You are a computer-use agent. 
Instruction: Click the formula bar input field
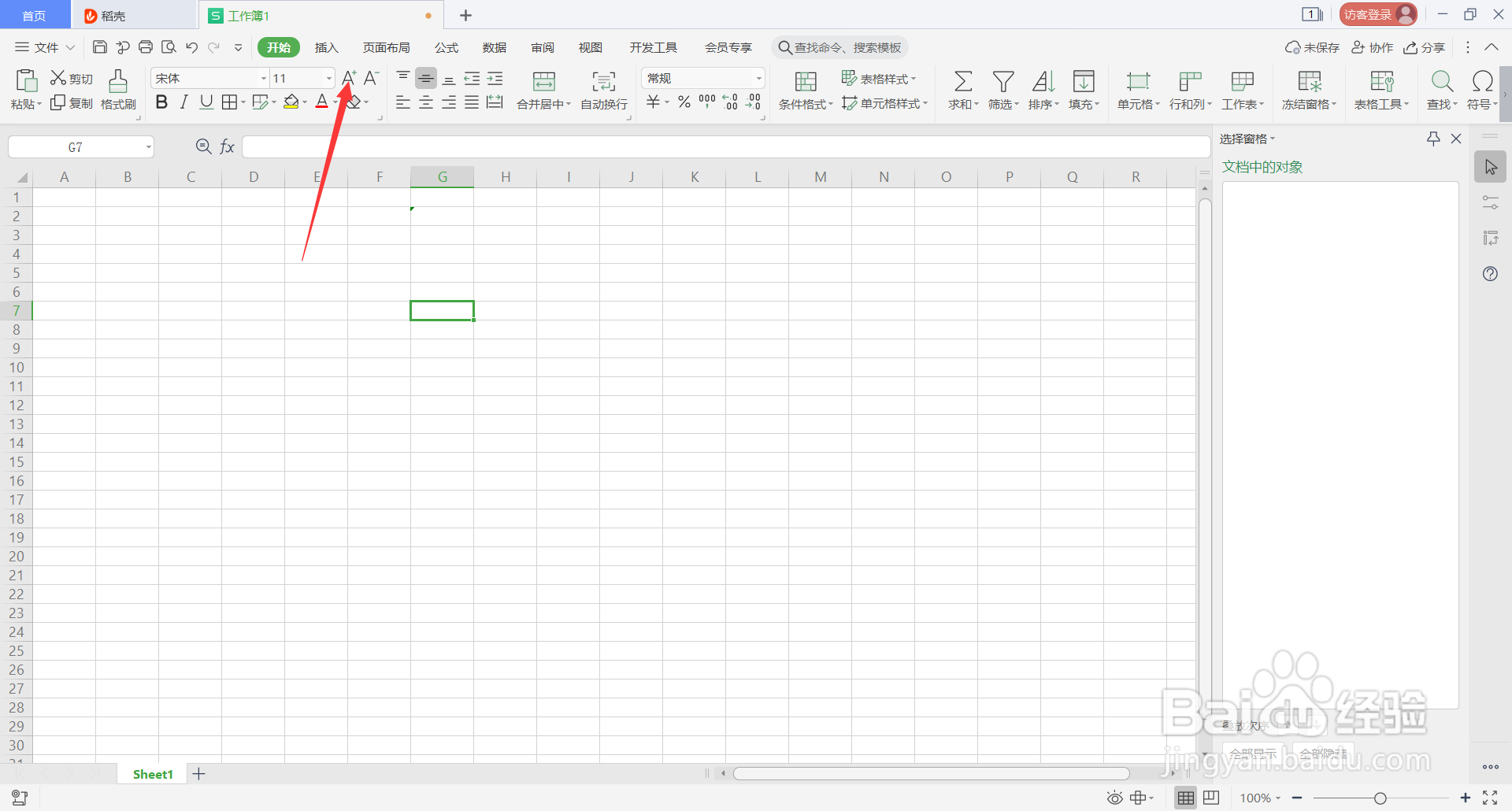click(726, 147)
